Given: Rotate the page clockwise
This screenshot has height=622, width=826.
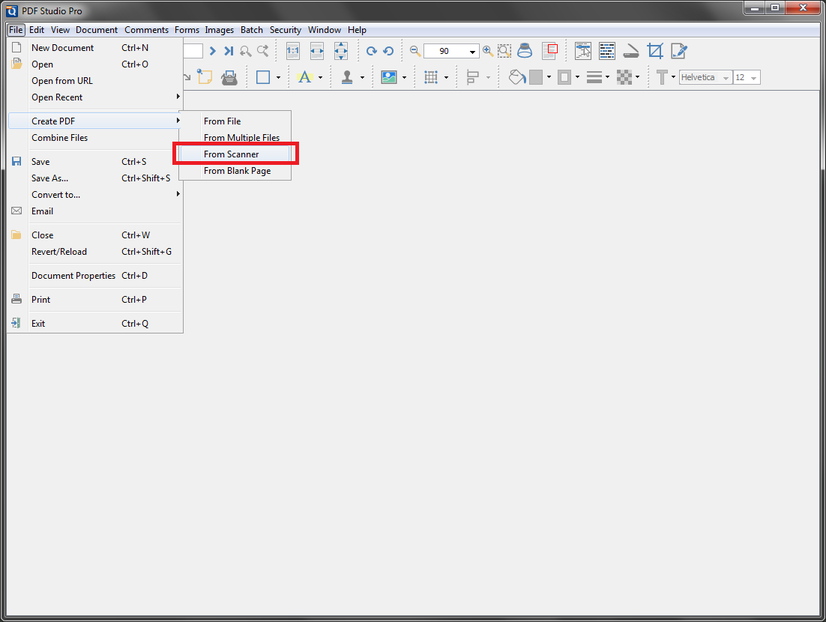Looking at the screenshot, I should click(x=371, y=51).
